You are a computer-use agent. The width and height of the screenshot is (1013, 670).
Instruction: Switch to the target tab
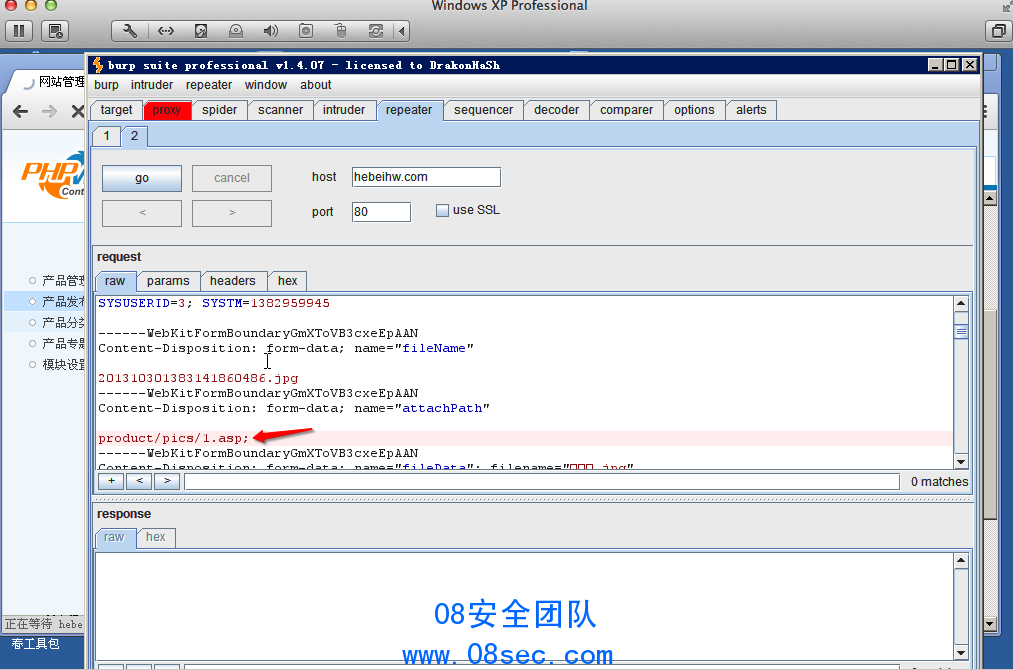[x=116, y=110]
